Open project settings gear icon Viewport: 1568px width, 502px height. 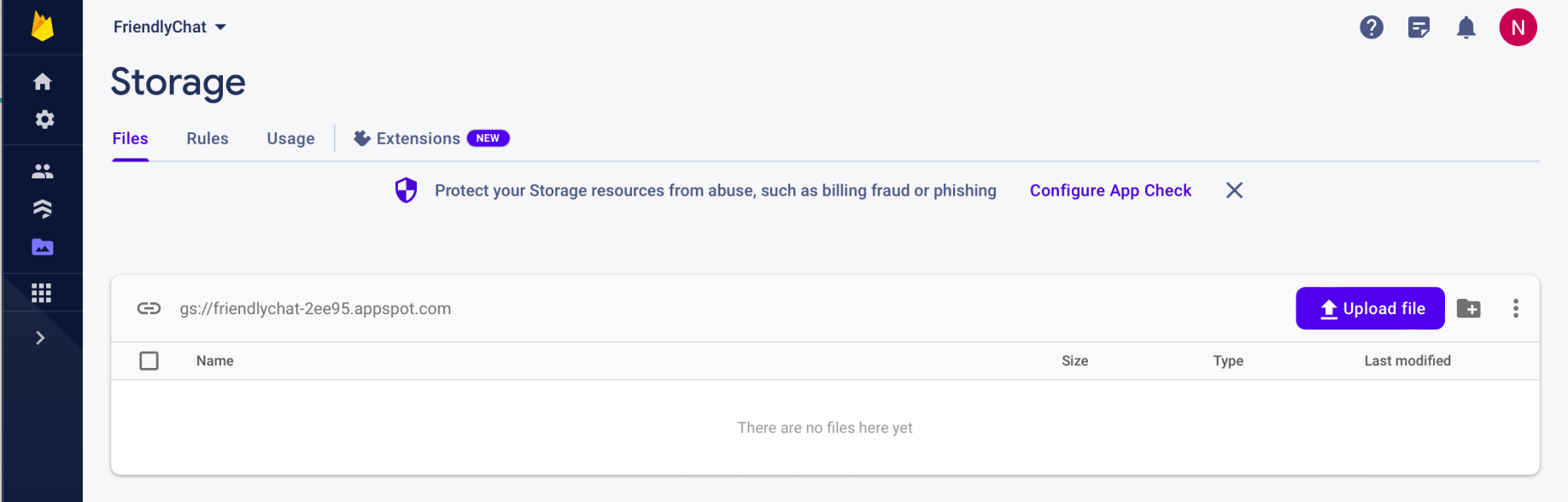(44, 120)
